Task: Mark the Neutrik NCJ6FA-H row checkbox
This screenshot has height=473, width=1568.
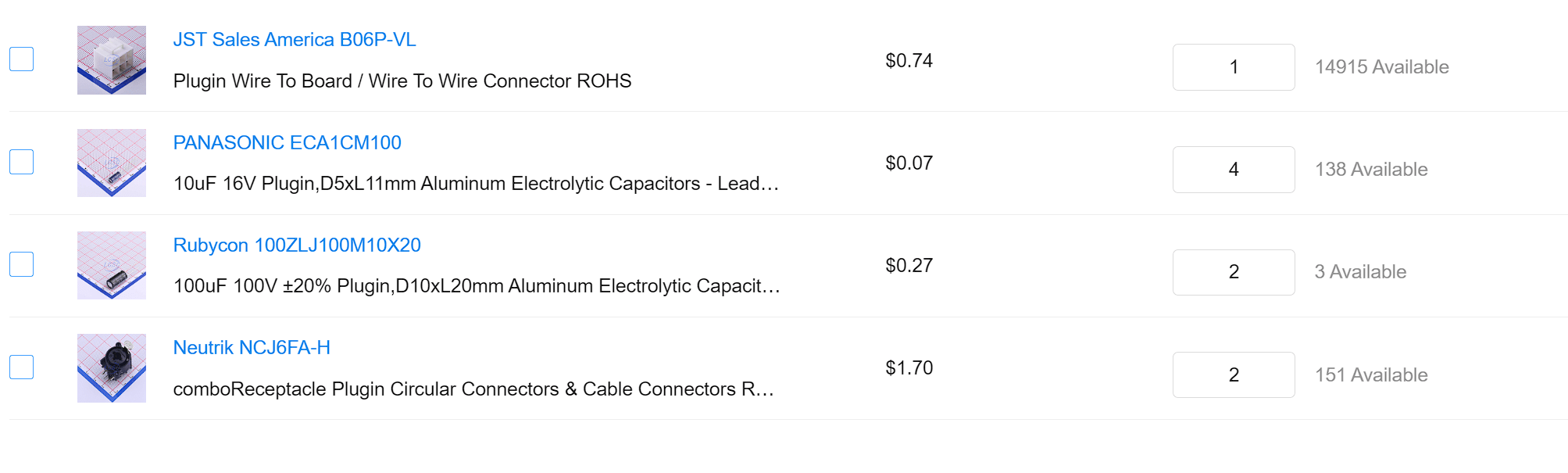Action: click(21, 367)
